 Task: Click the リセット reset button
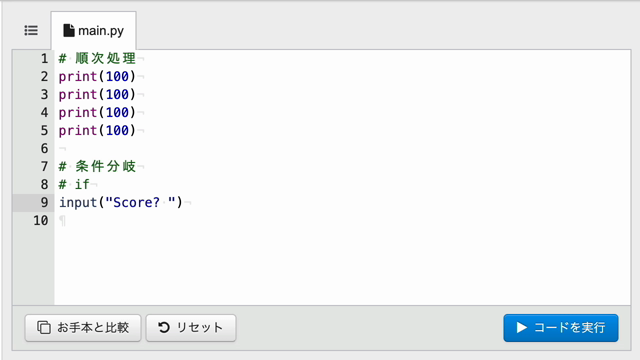pyautogui.click(x=191, y=328)
